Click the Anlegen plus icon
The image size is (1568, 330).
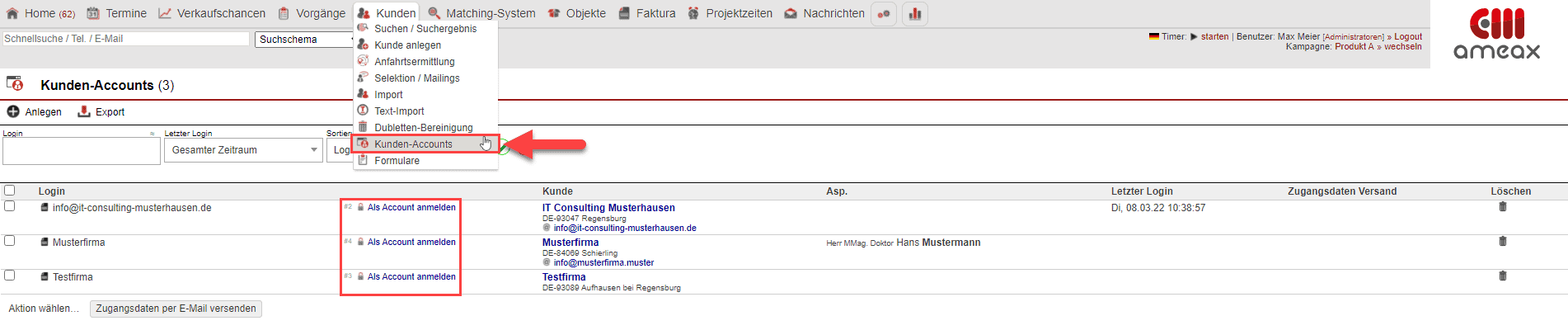(13, 111)
